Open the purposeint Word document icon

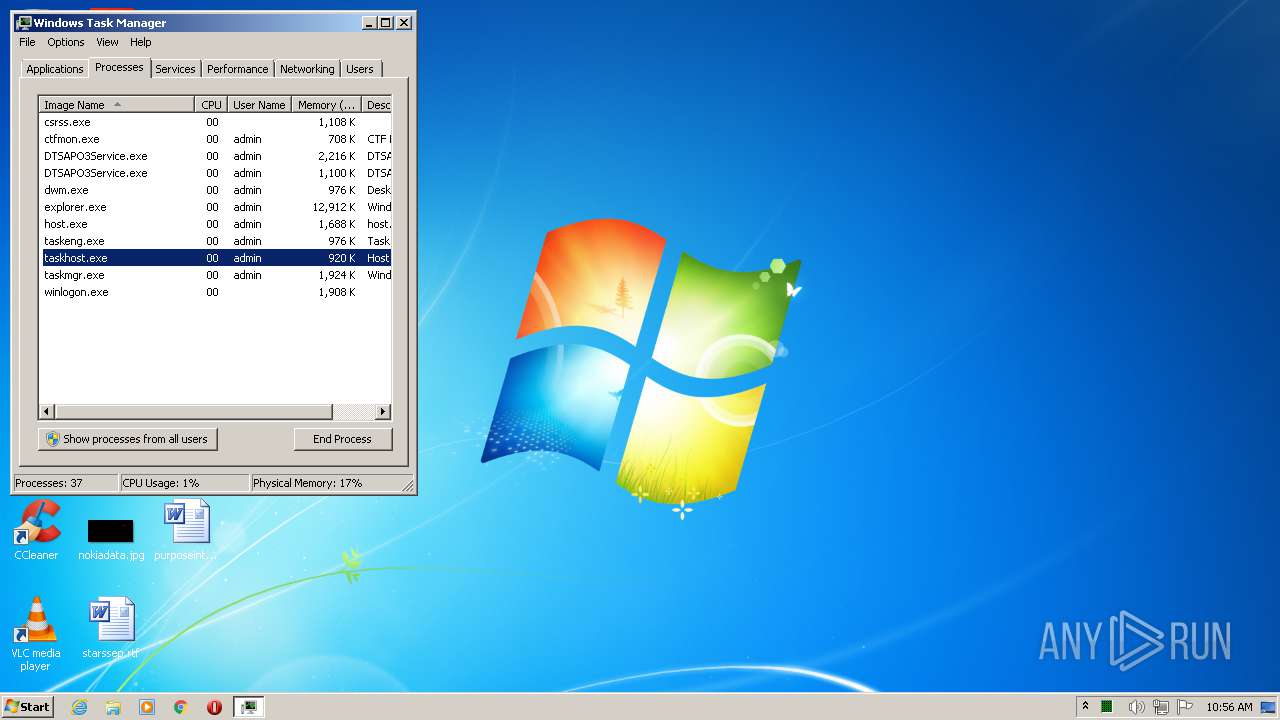click(x=186, y=530)
